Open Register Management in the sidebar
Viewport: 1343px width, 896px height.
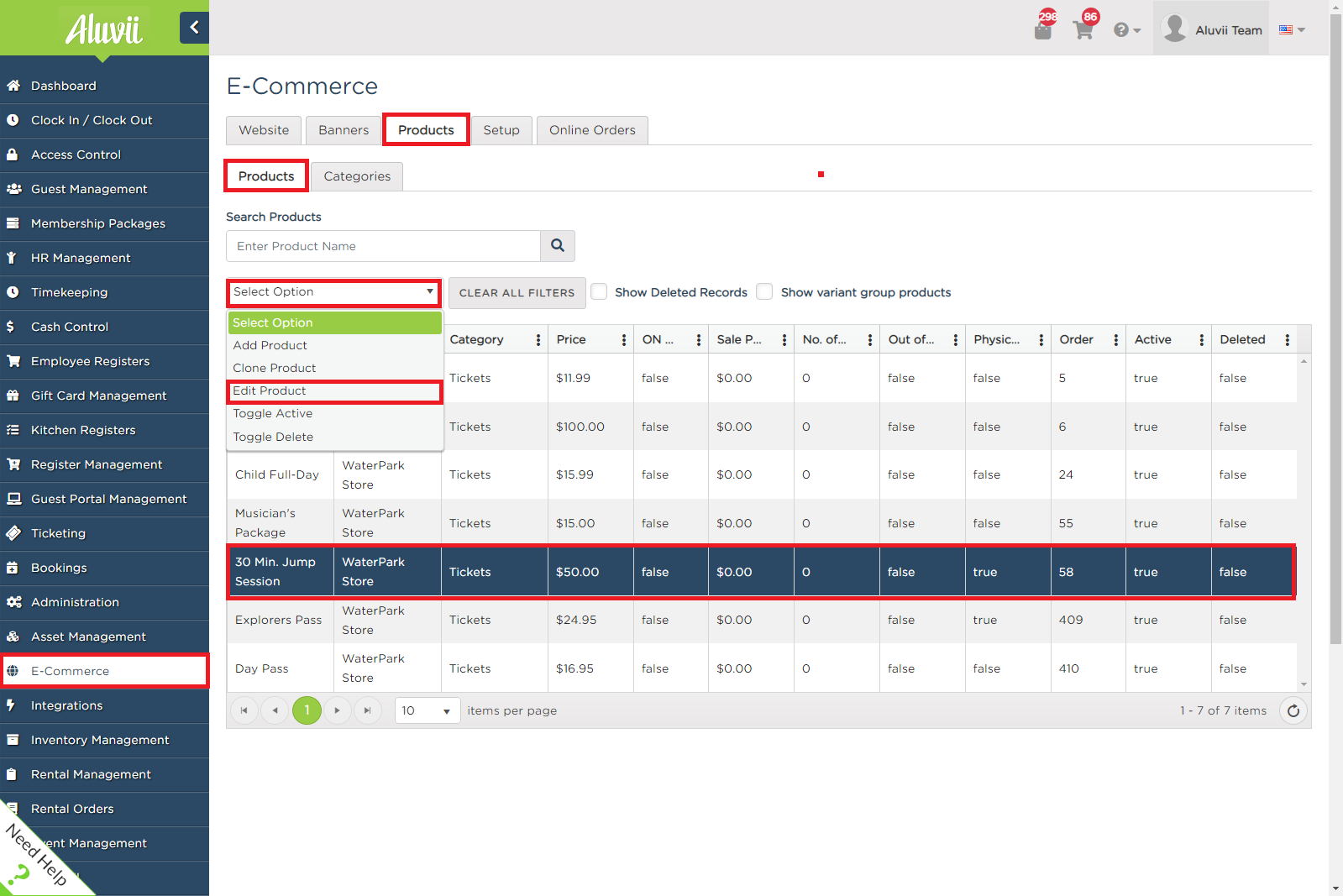pos(105,464)
